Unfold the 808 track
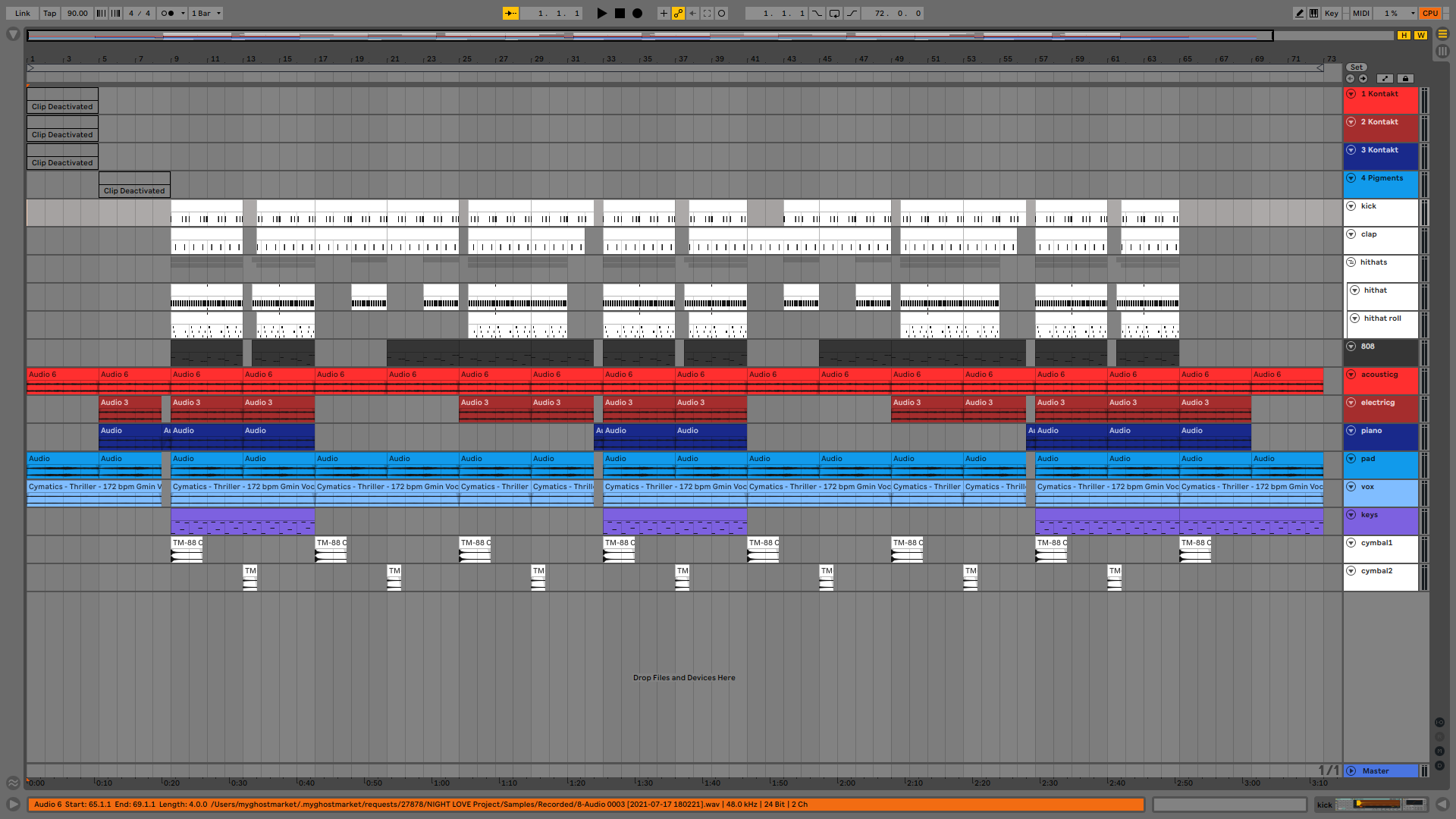 1351,347
